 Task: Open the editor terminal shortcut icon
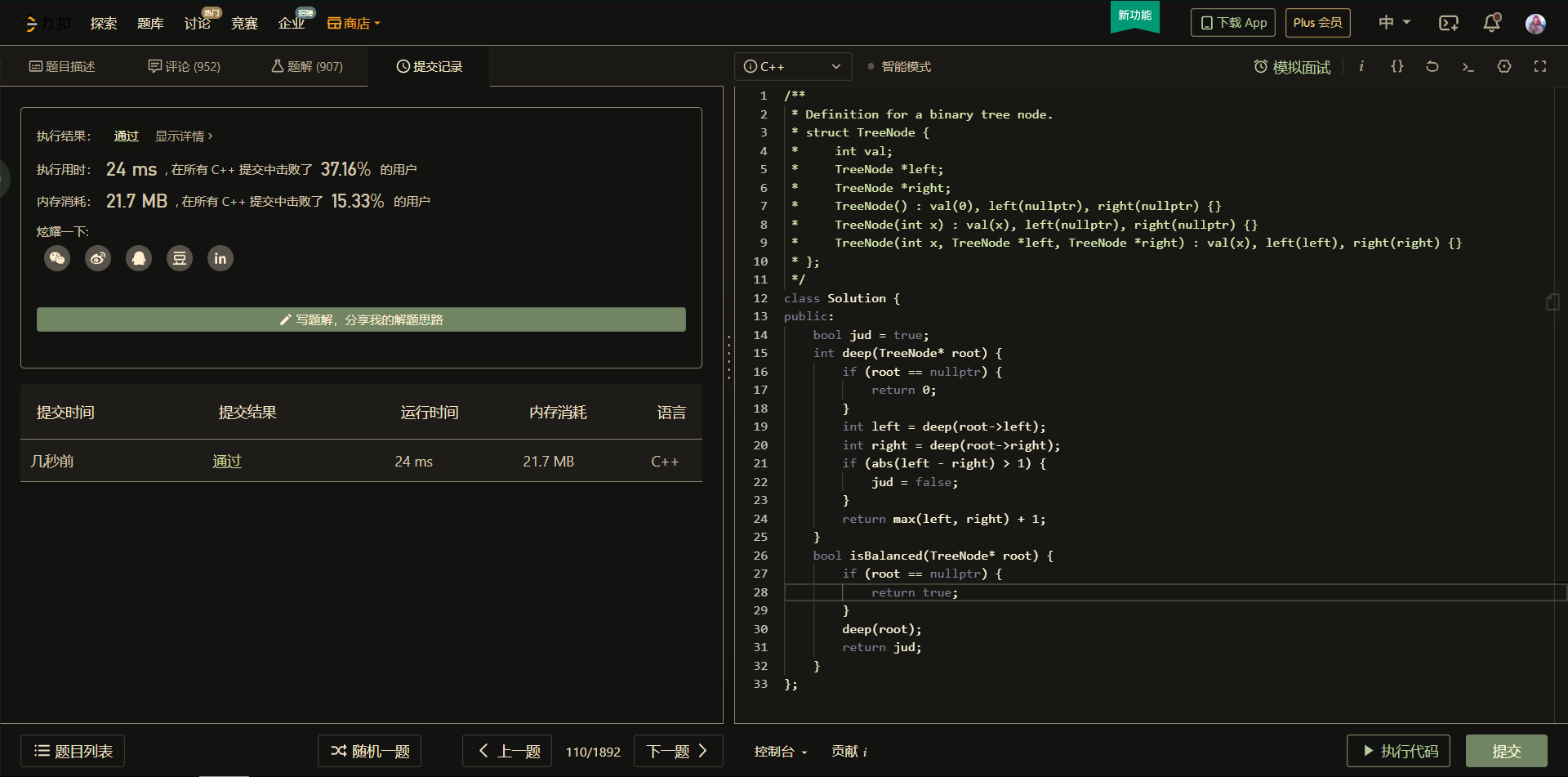point(1468,66)
